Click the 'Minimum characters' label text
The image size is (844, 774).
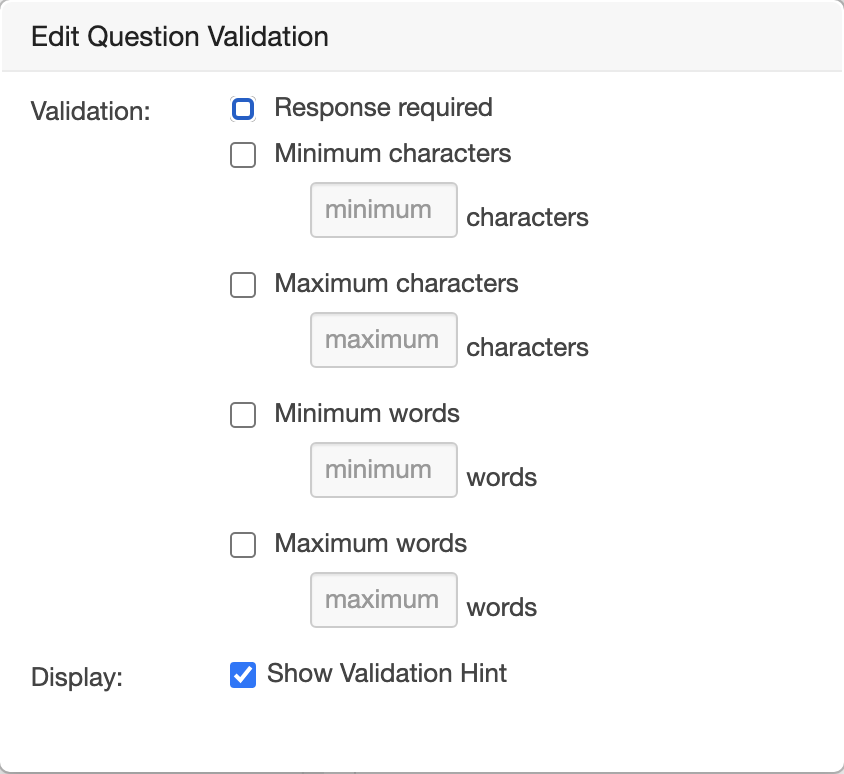pyautogui.click(x=393, y=154)
